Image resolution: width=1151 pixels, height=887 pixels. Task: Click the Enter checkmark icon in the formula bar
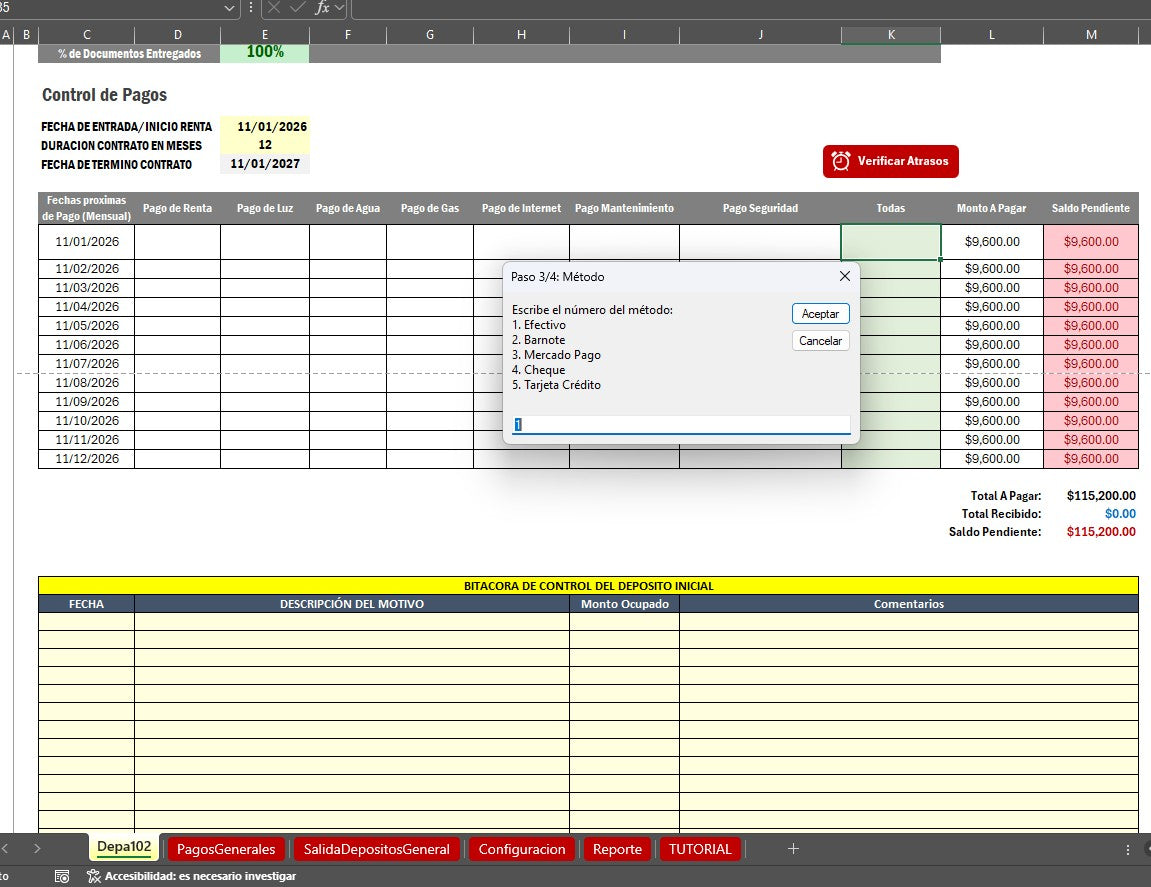pos(296,8)
